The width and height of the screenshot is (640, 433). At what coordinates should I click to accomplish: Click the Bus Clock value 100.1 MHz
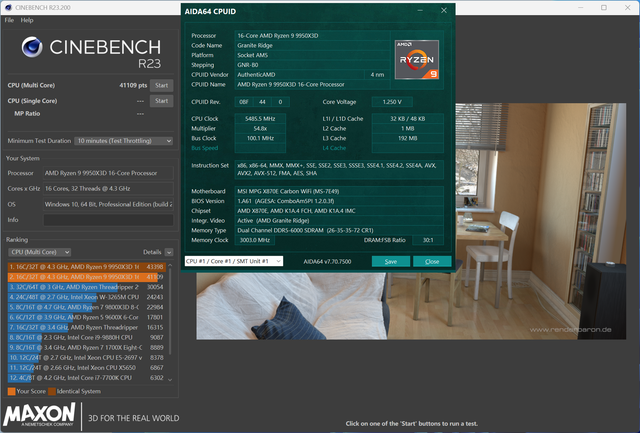(x=260, y=138)
